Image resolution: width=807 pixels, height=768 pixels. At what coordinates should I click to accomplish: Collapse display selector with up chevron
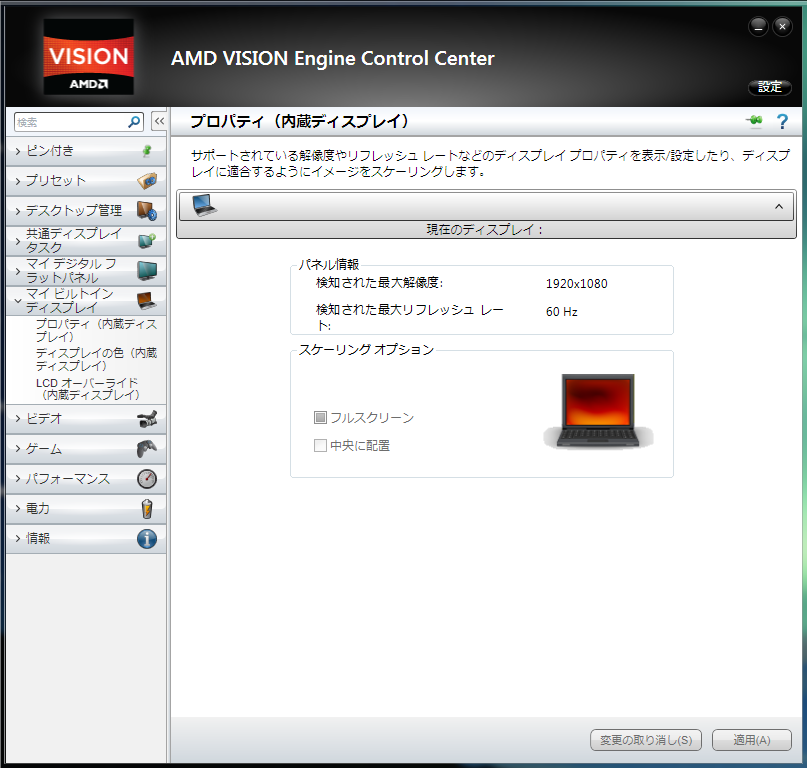coord(779,206)
